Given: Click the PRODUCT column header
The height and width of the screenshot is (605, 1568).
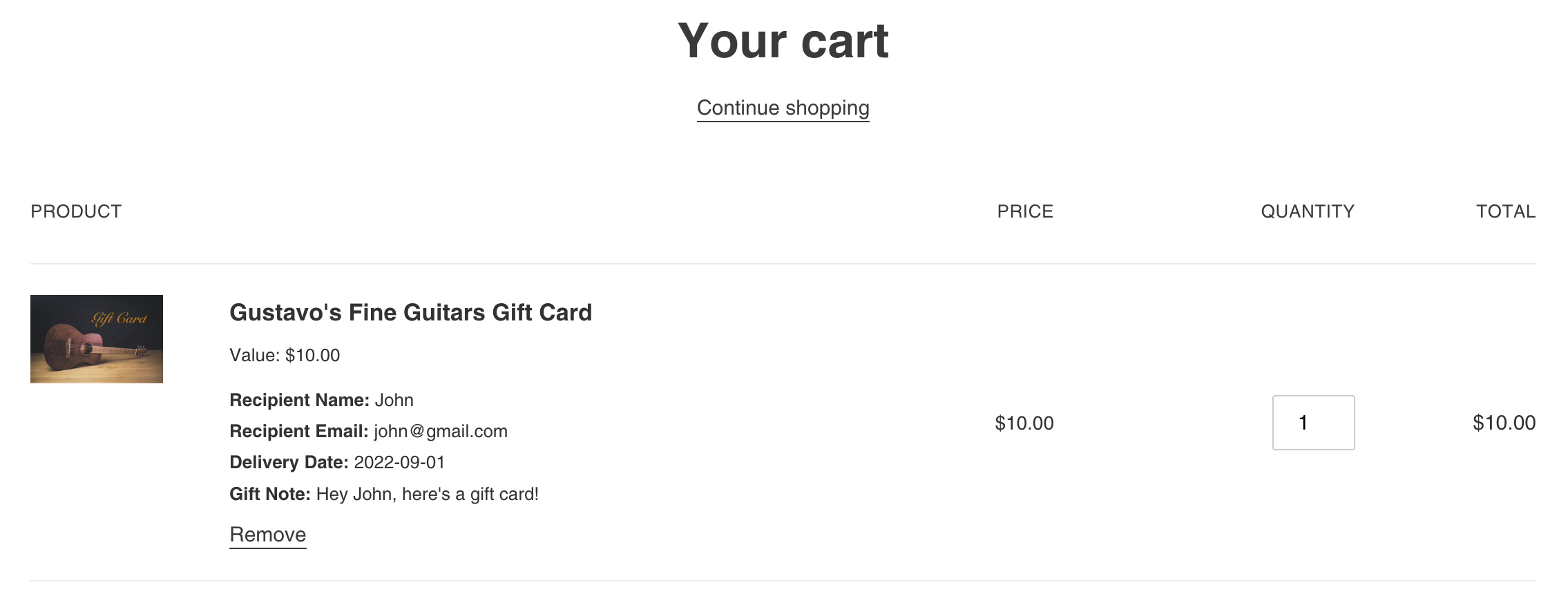Looking at the screenshot, I should click(x=76, y=211).
